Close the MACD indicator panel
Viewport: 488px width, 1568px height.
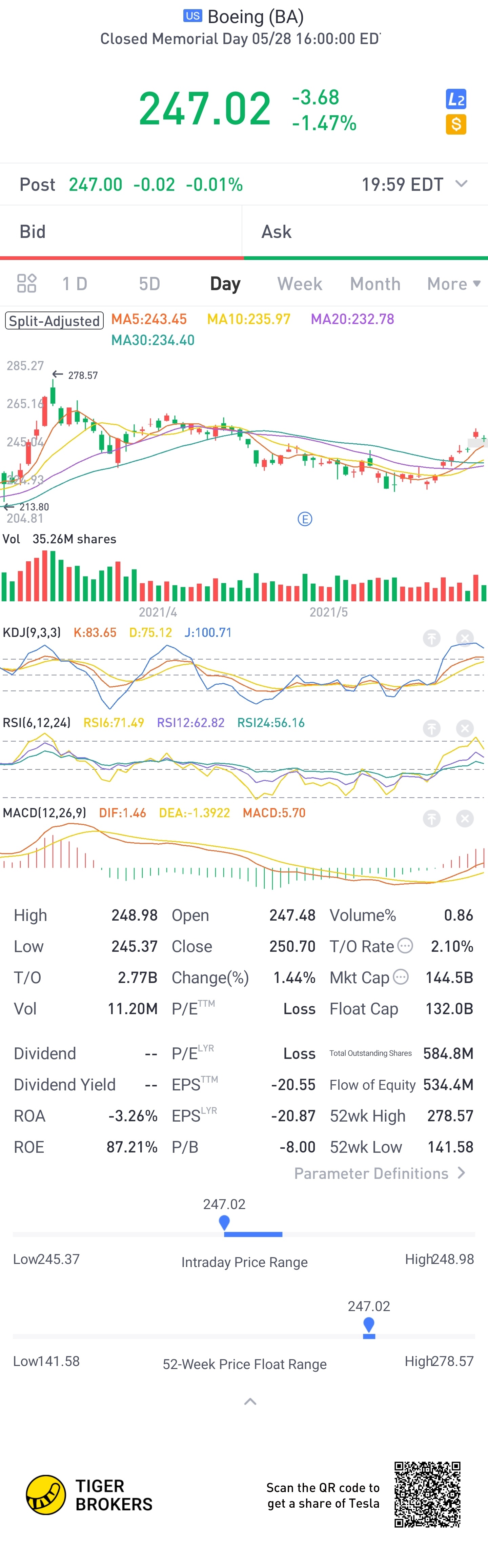(465, 818)
